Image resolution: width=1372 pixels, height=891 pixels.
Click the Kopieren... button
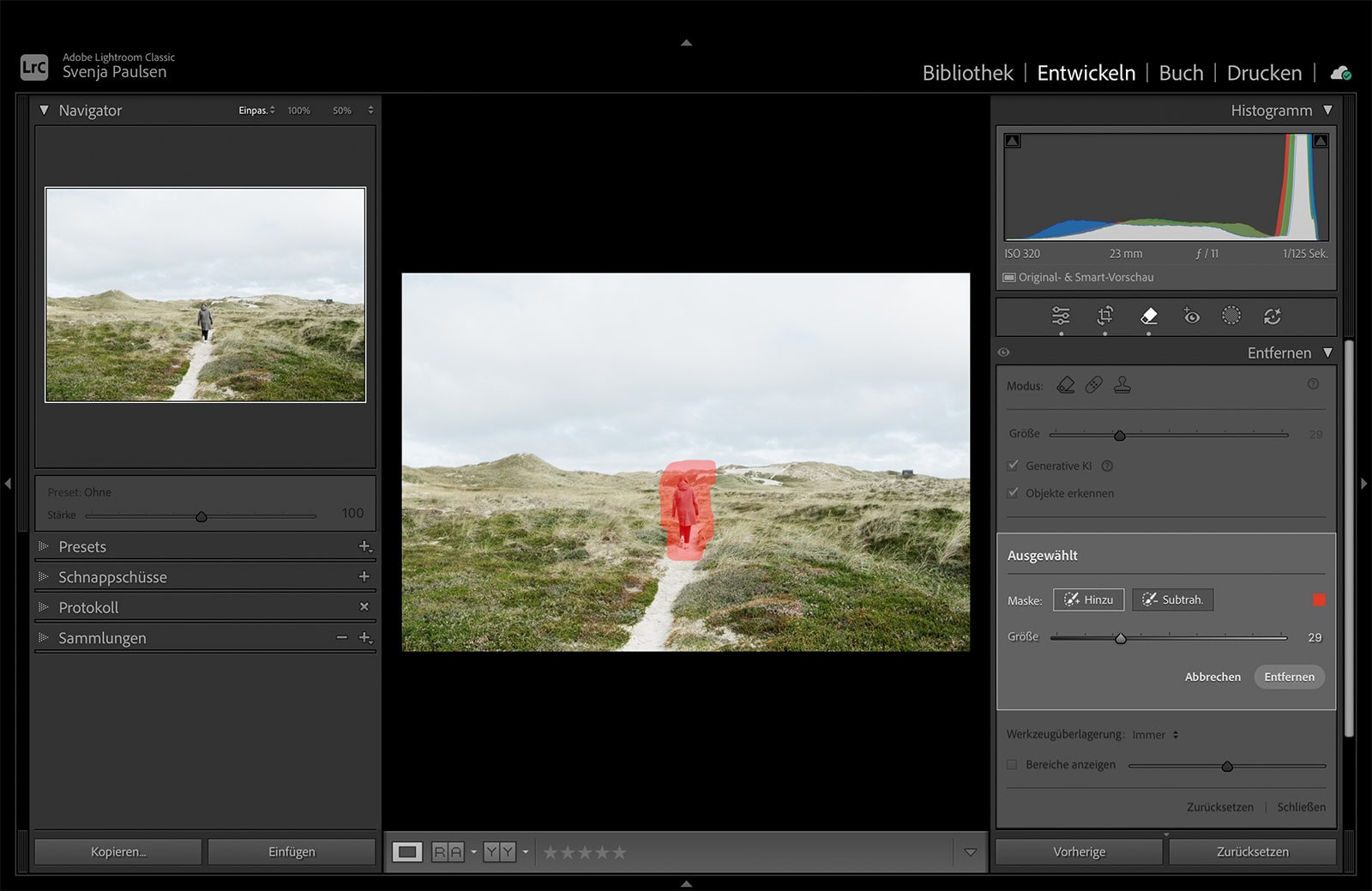pyautogui.click(x=118, y=852)
